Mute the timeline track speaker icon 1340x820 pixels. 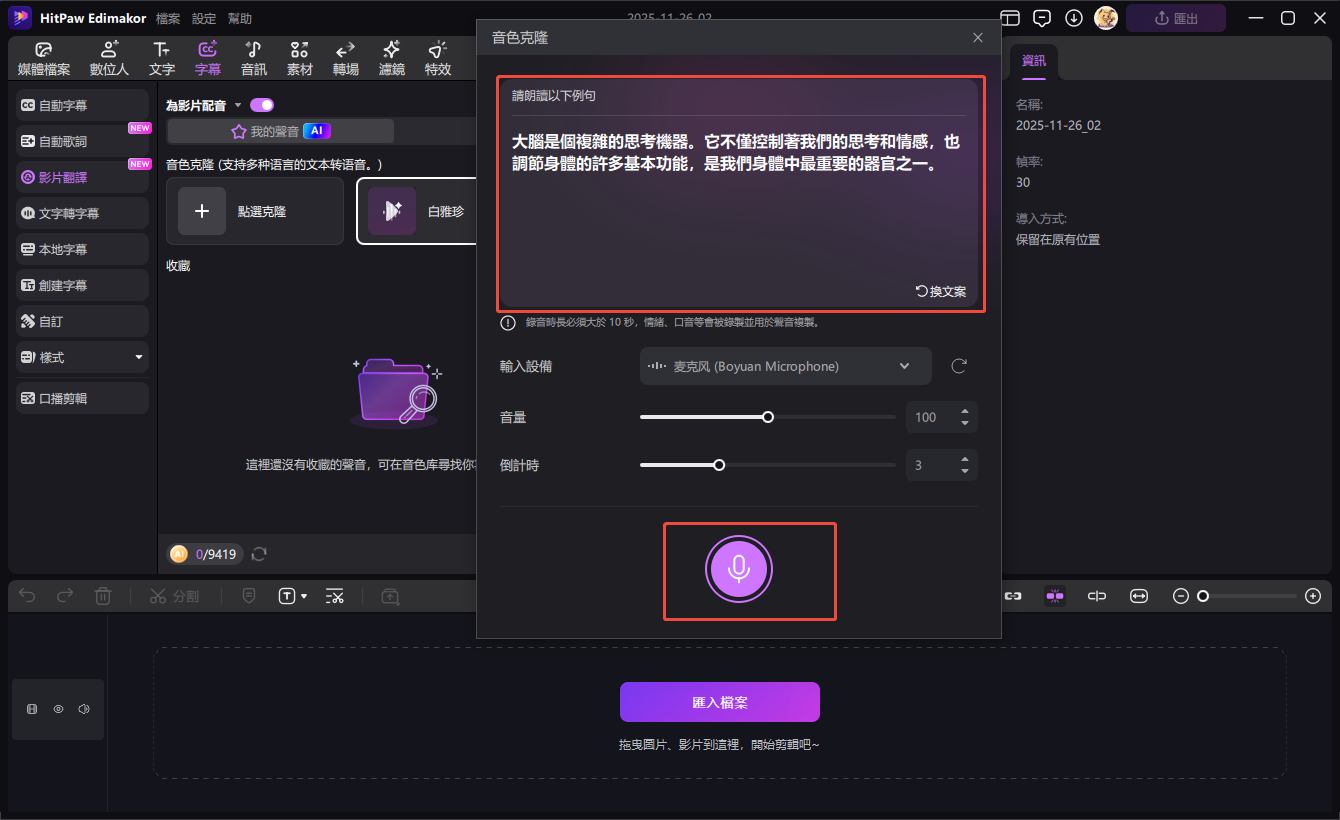point(84,709)
